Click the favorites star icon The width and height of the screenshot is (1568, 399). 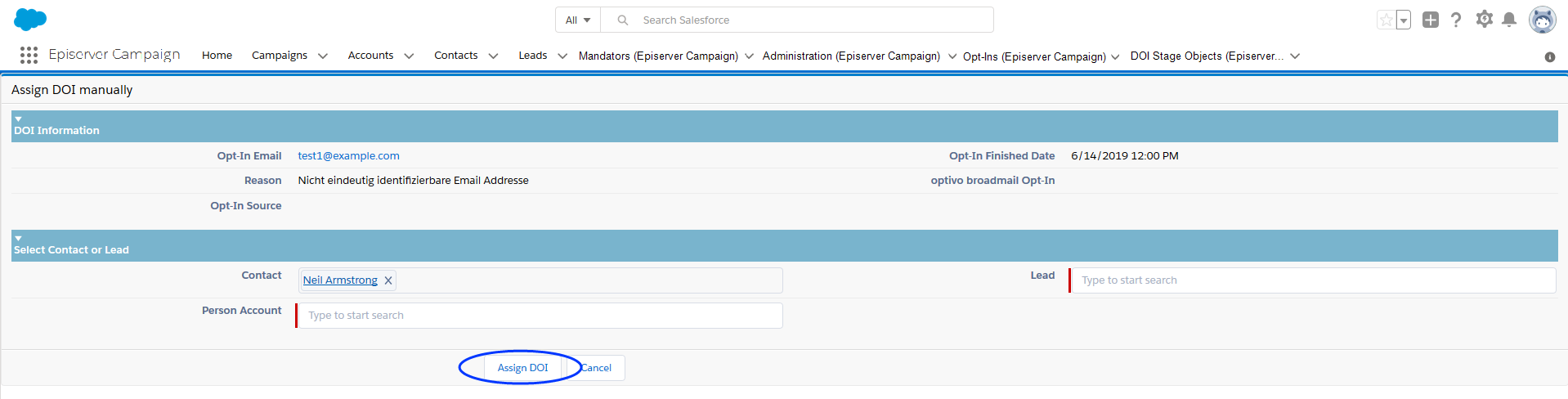point(1386,20)
